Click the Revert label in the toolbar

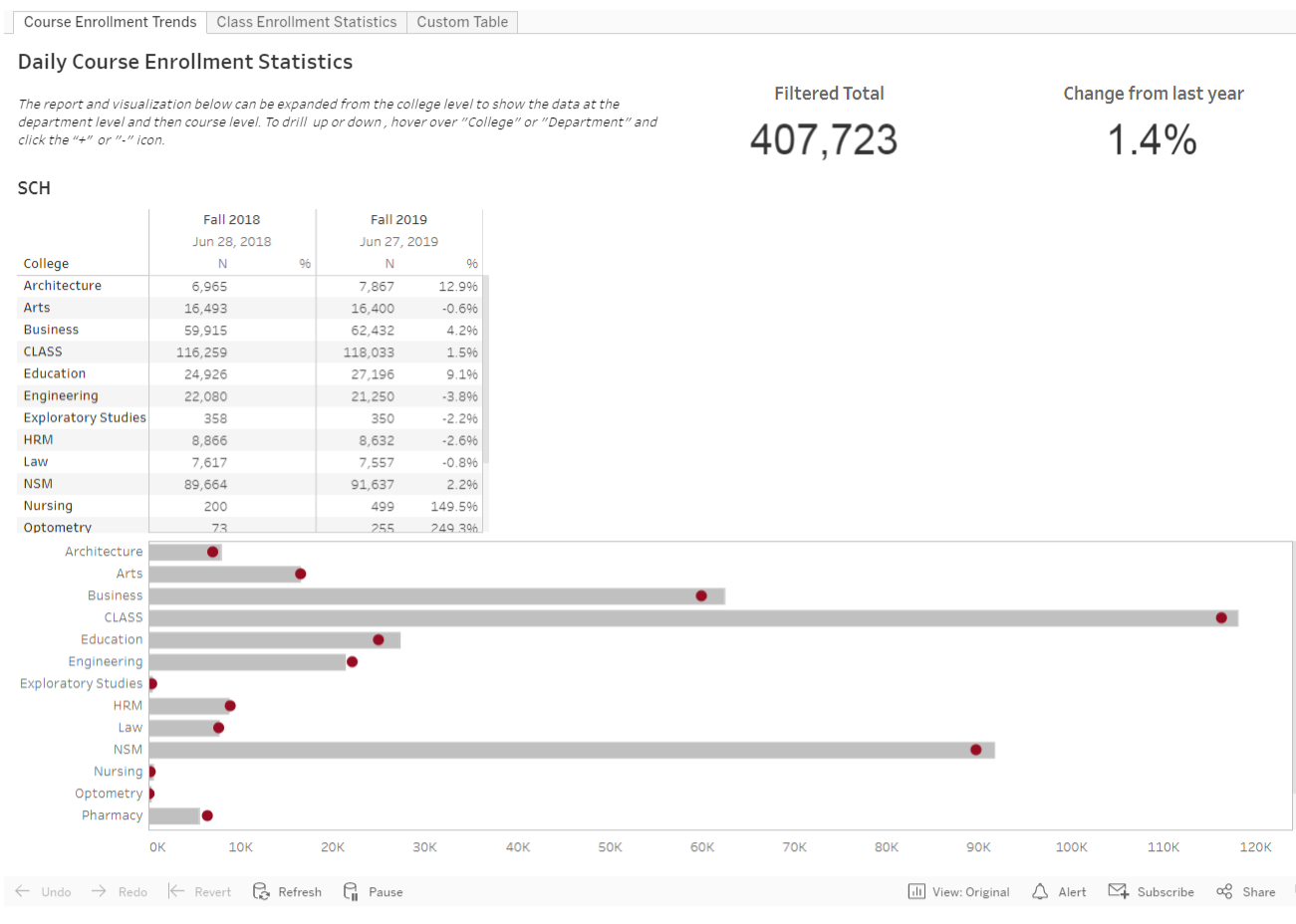[x=213, y=892]
